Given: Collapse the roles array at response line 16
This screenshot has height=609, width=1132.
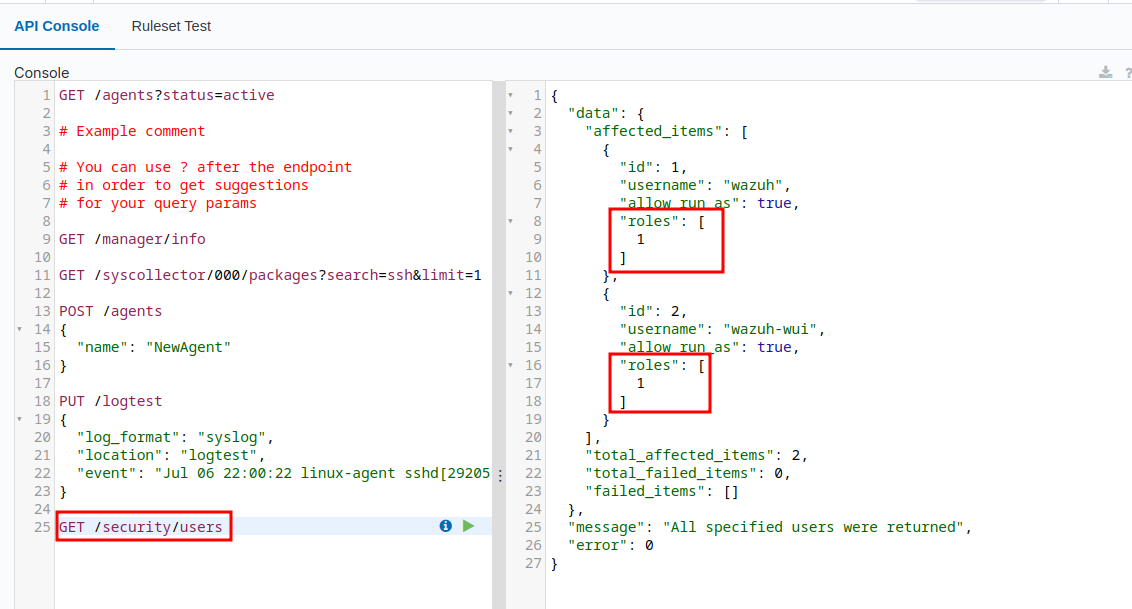Looking at the screenshot, I should click(510, 365).
